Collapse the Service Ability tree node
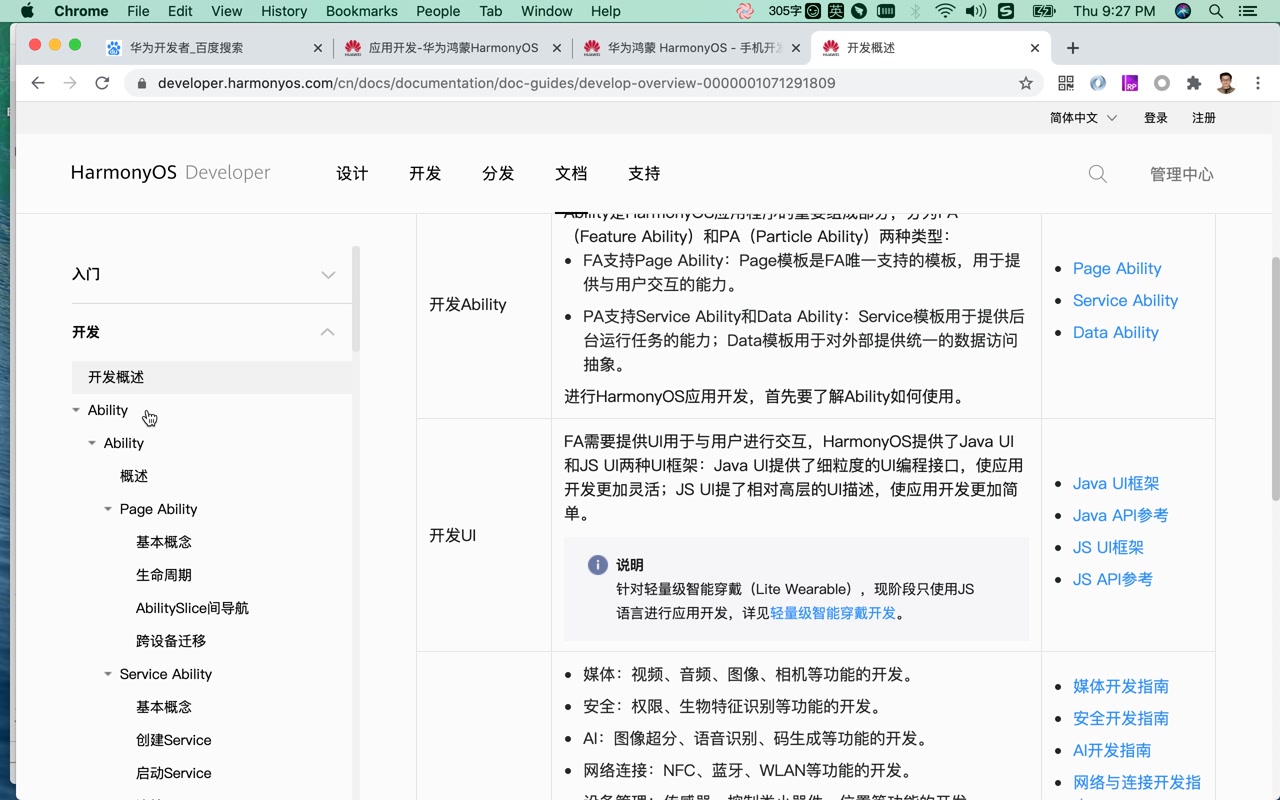 (108, 674)
